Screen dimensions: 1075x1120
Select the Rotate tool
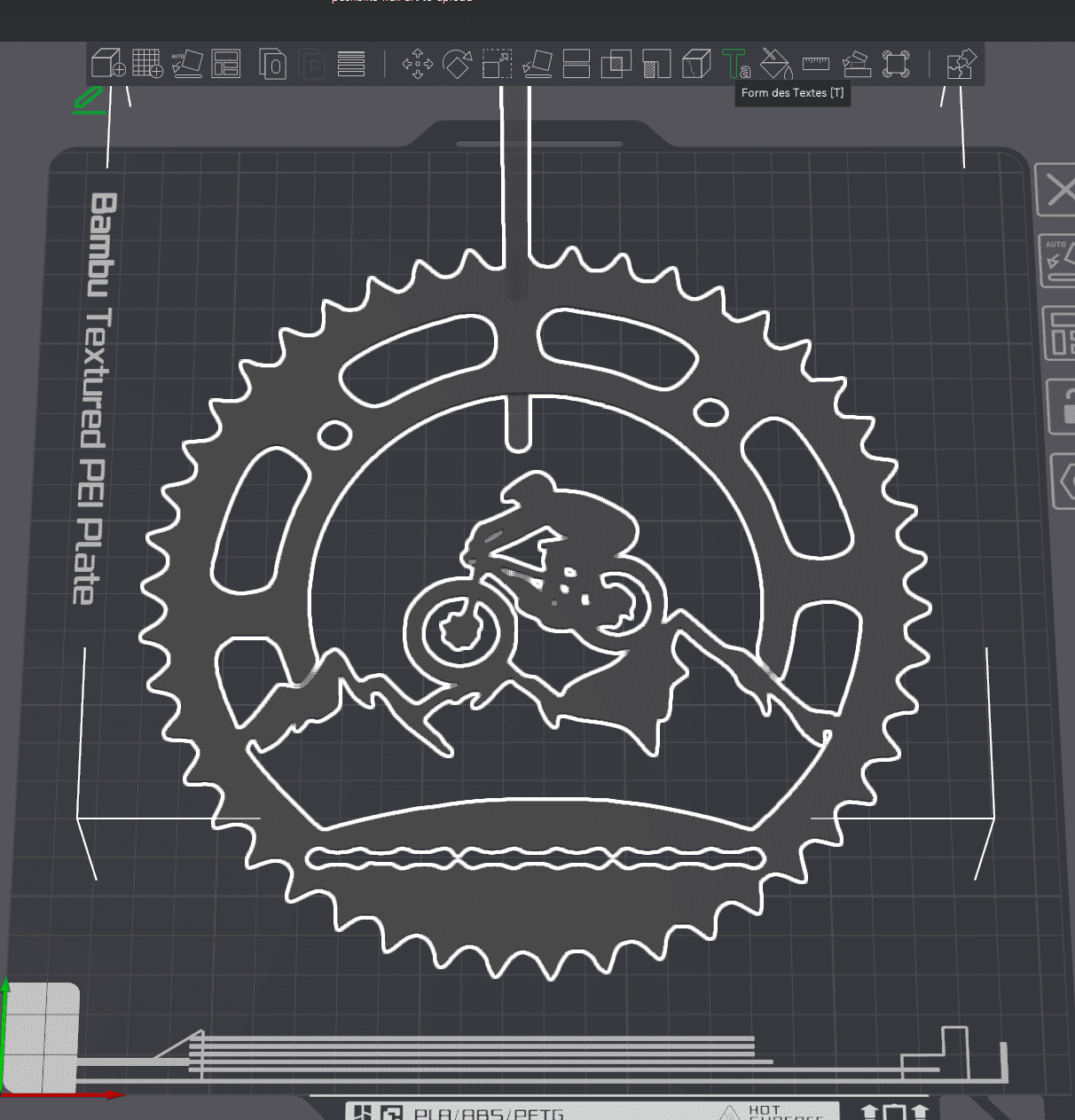pyautogui.click(x=457, y=64)
